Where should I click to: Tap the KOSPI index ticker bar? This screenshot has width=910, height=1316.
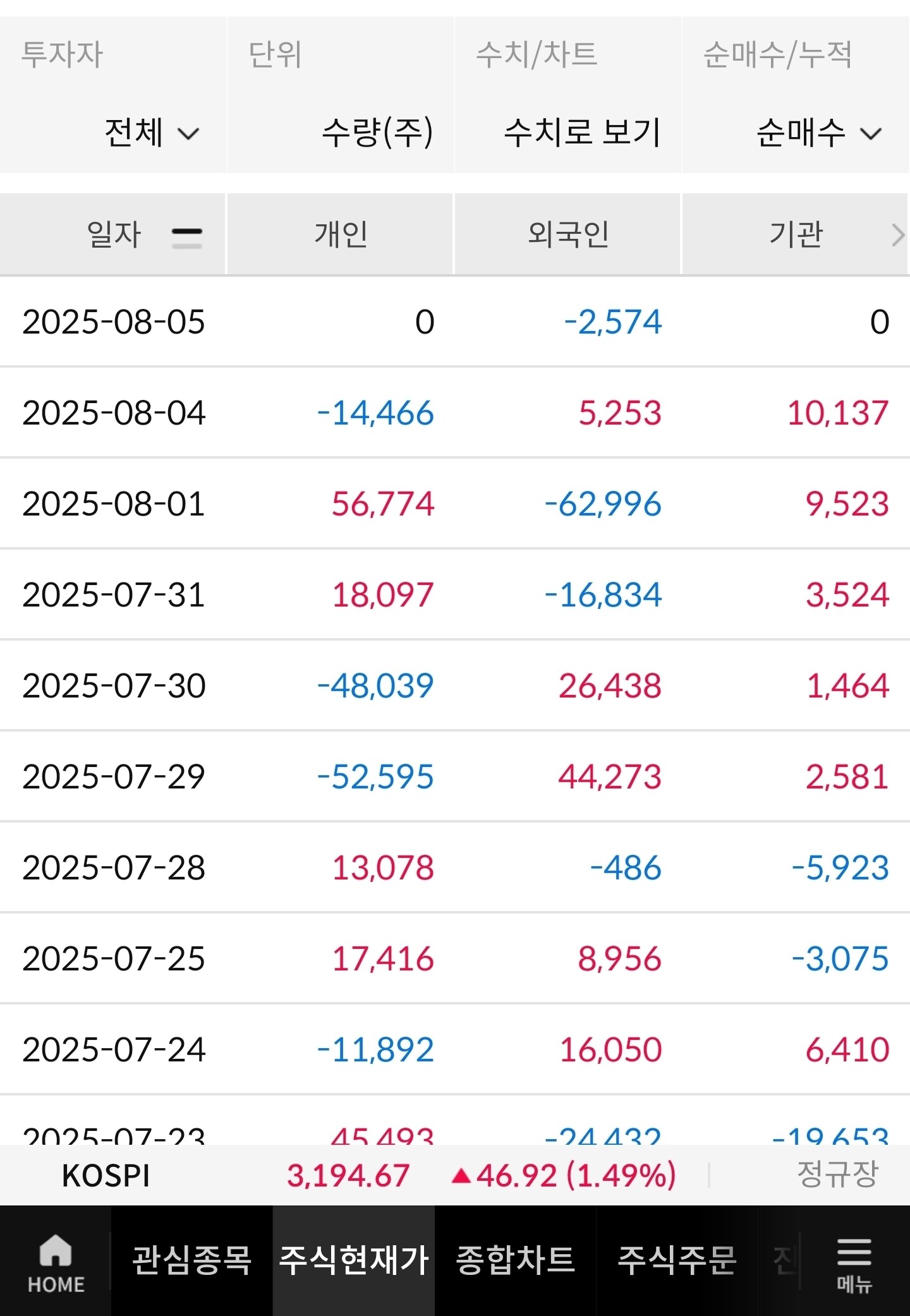(455, 1176)
